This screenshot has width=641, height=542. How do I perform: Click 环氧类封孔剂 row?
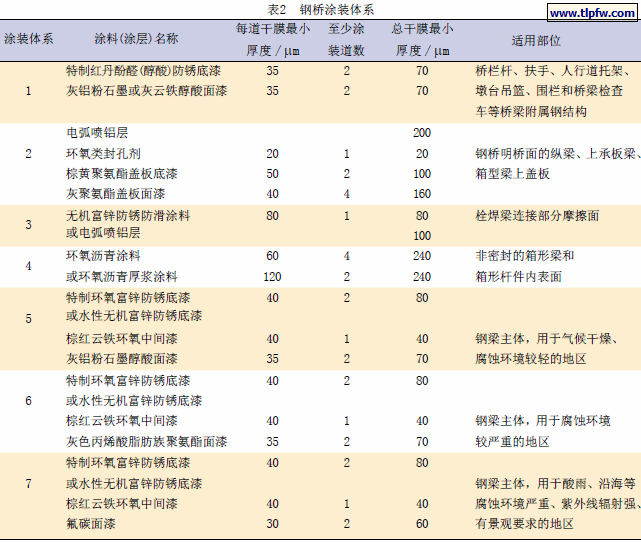pos(103,154)
